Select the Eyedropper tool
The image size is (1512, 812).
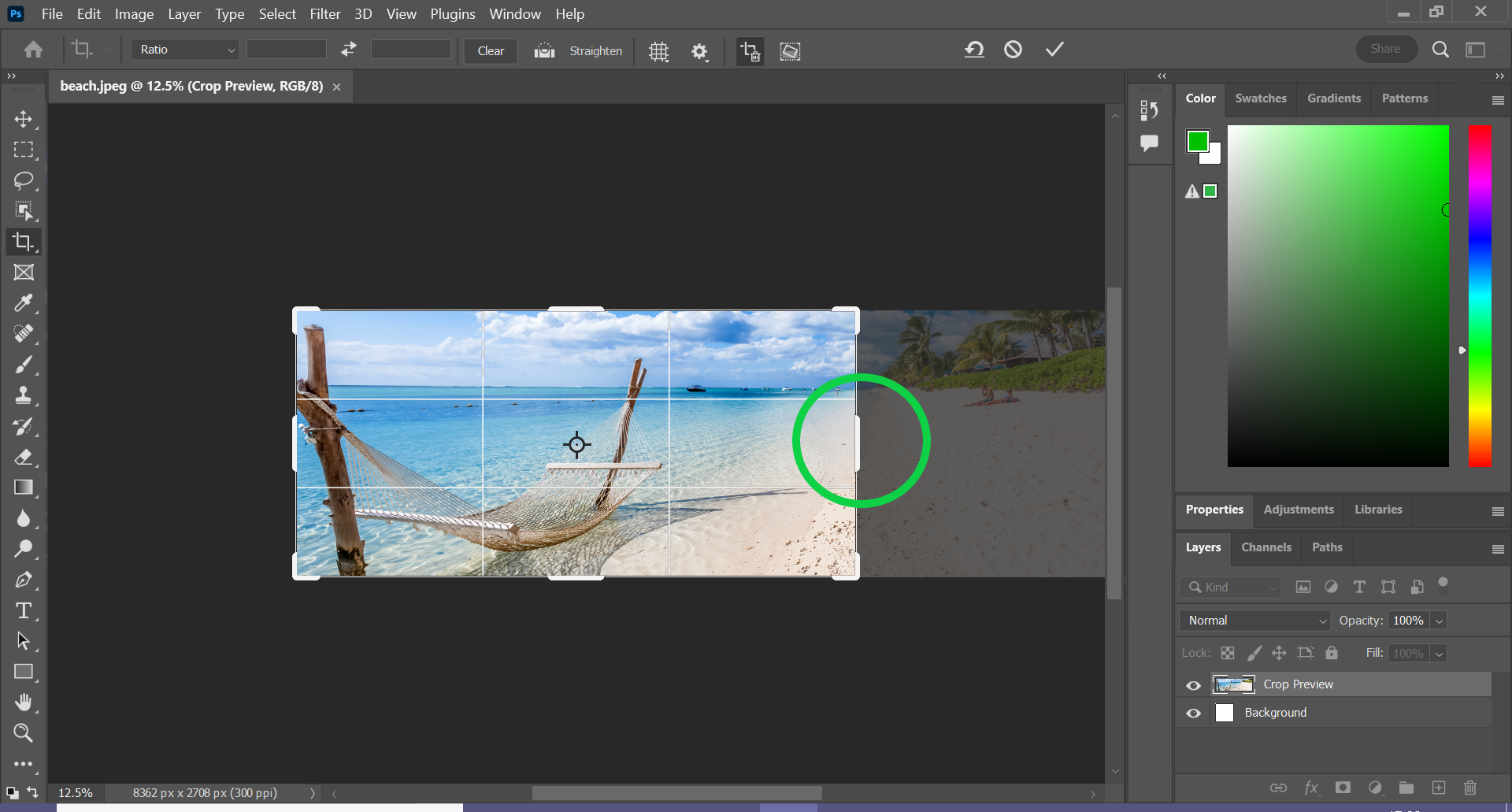(x=24, y=303)
